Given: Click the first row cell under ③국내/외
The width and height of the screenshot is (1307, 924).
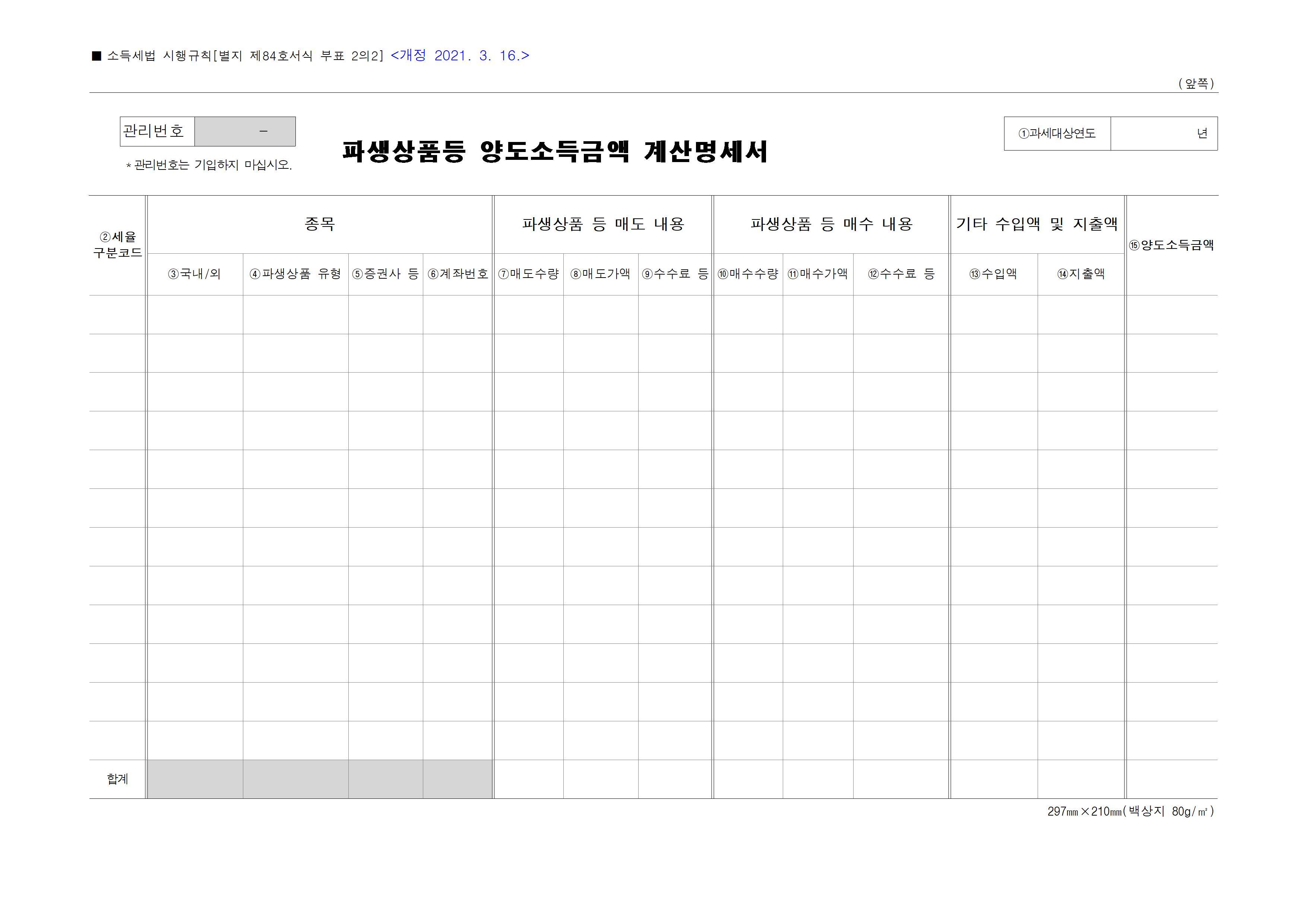Looking at the screenshot, I should 195,314.
